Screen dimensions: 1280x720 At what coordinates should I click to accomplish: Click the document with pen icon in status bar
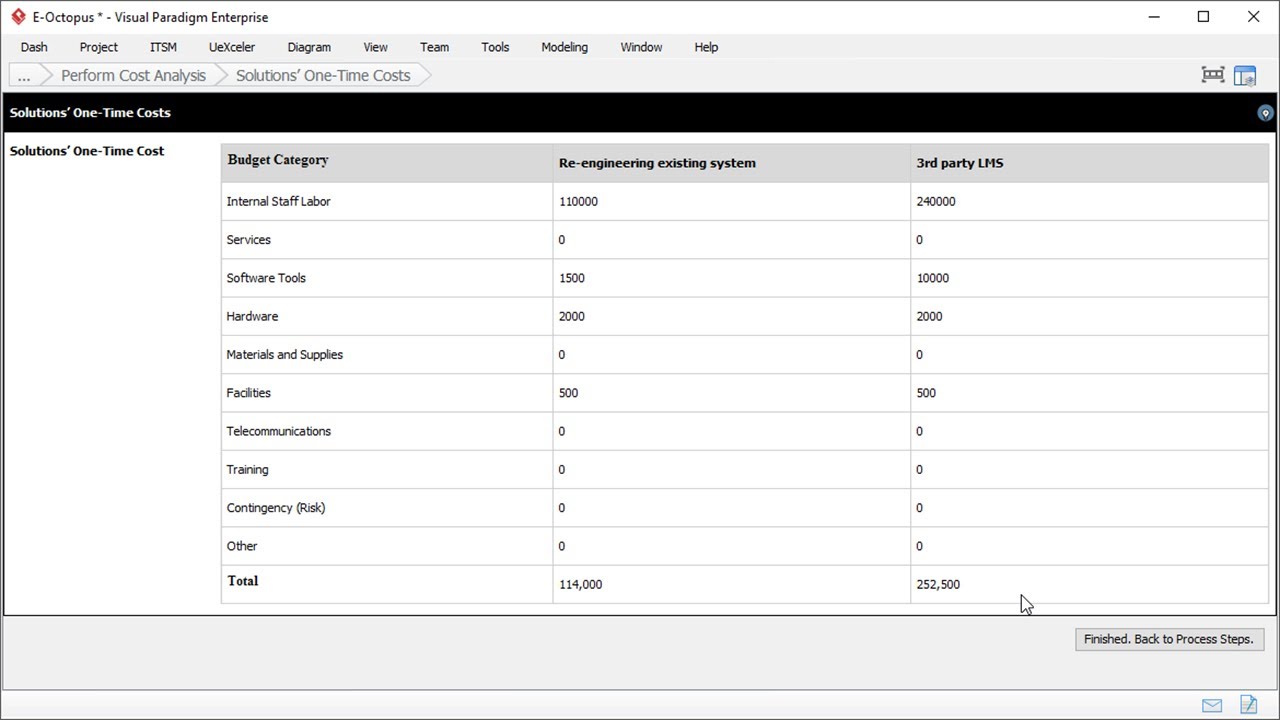pos(1248,705)
